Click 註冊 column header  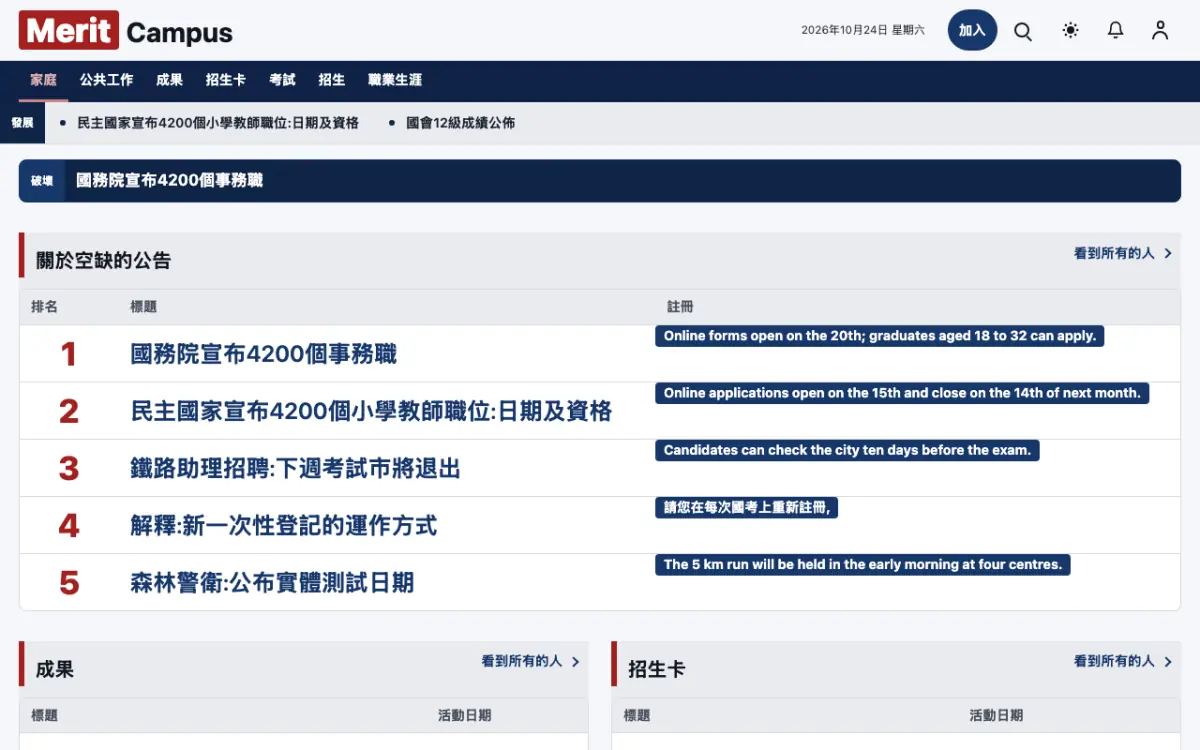[x=680, y=307]
